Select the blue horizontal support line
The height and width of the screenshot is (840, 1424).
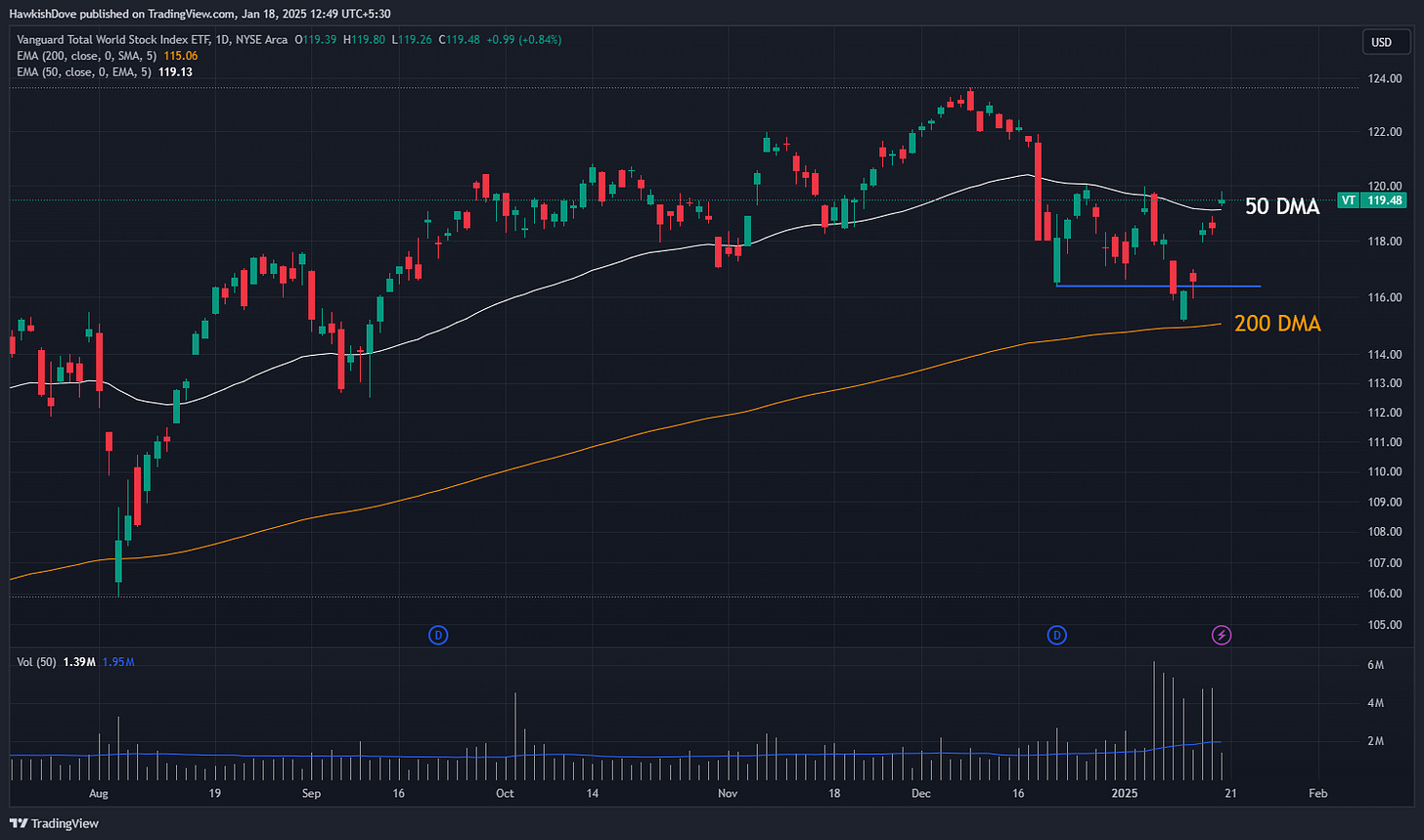tap(1159, 286)
